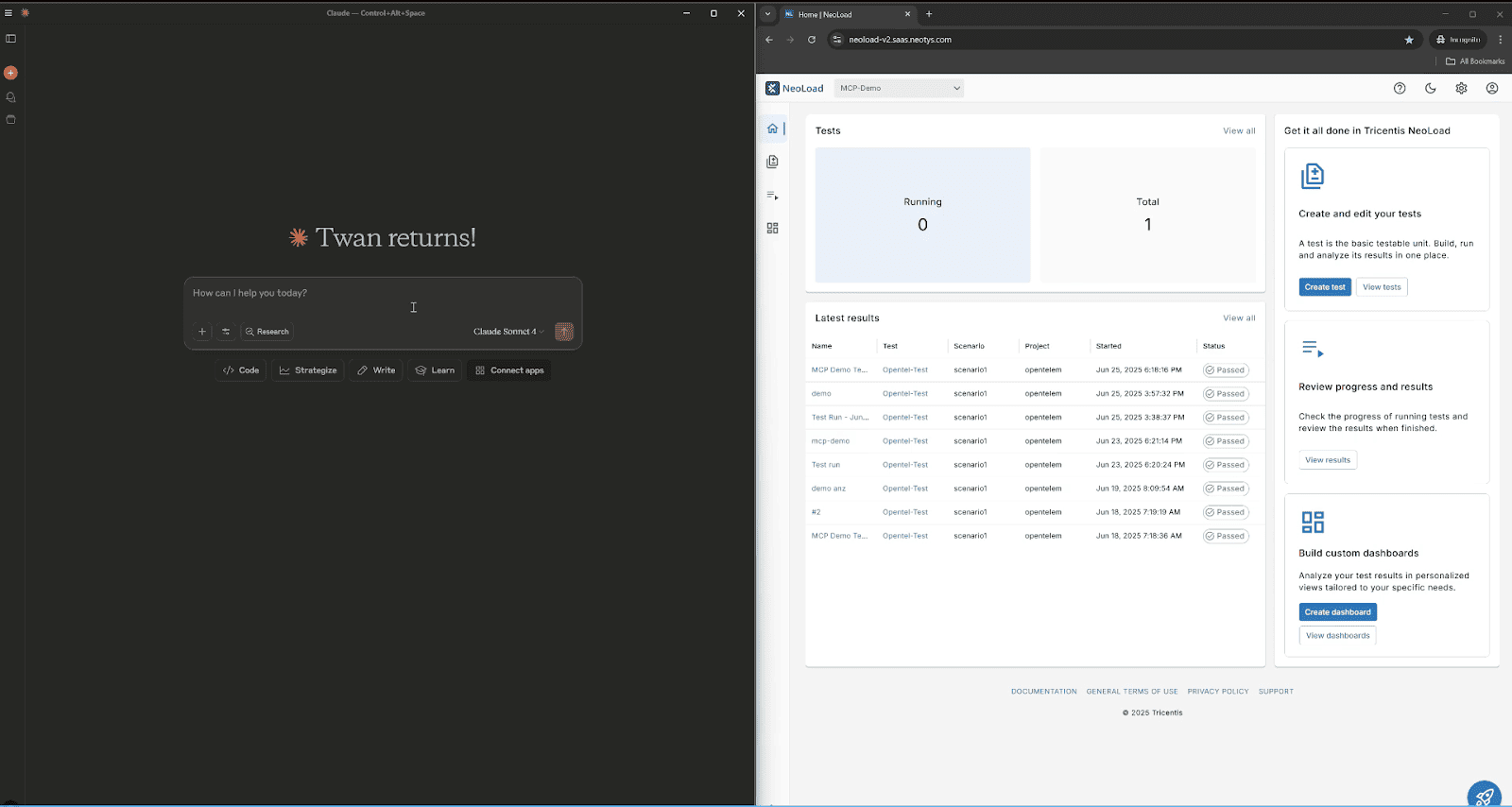Open the result named mcp-demo
The width and height of the screenshot is (1512, 807).
coord(831,441)
